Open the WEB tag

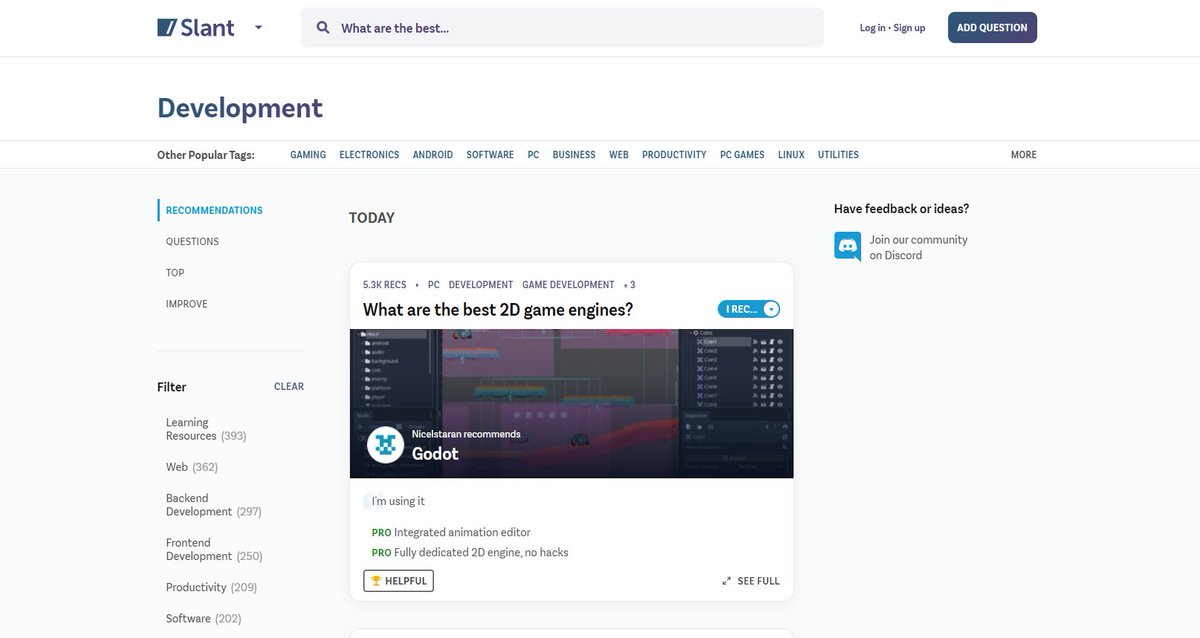(x=619, y=155)
